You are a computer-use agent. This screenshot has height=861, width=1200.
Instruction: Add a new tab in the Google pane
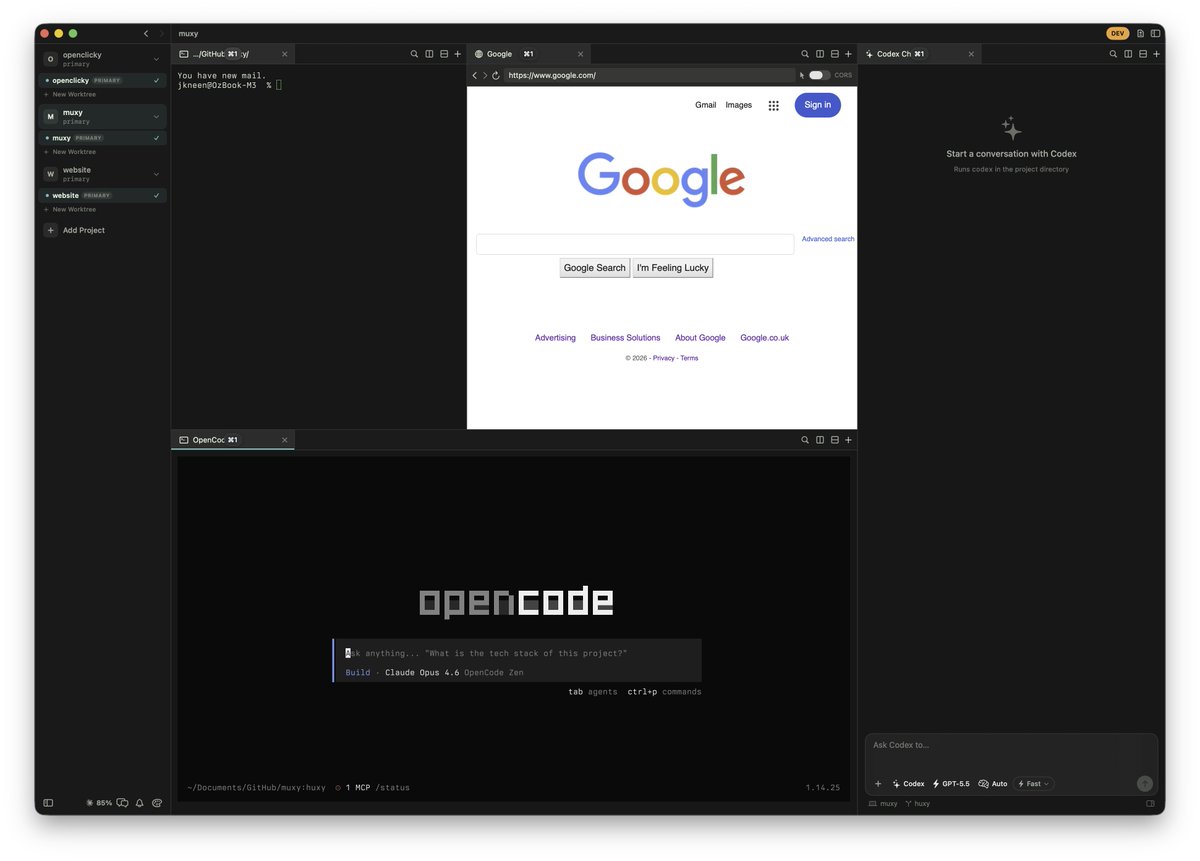(x=849, y=54)
